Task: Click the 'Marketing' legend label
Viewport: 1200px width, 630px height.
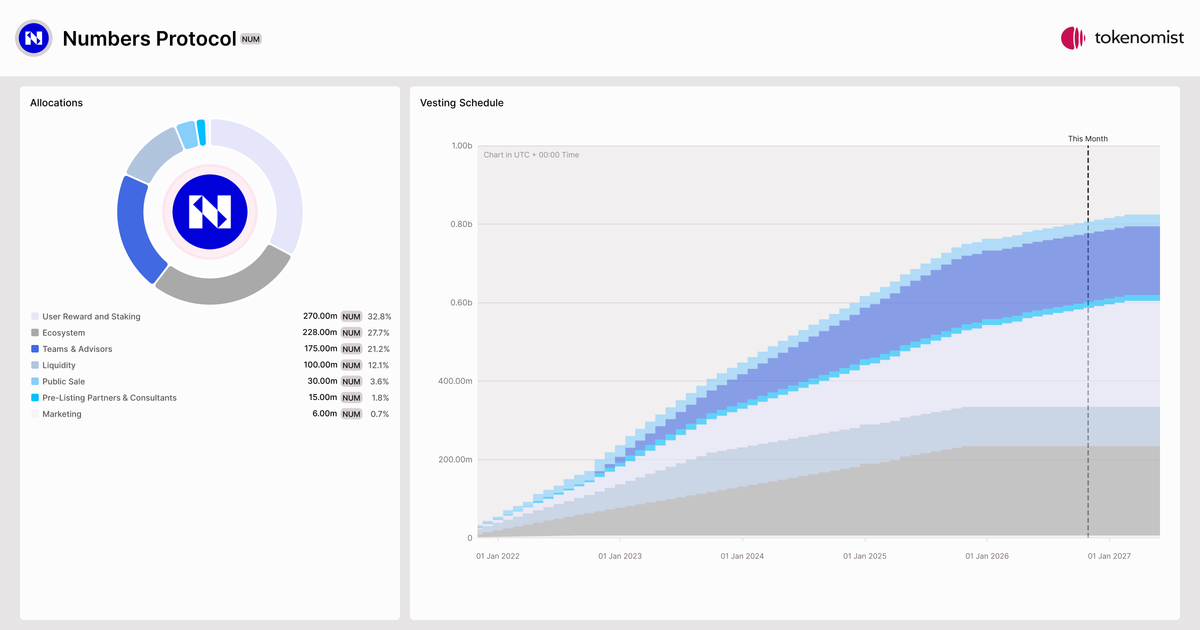Action: pyautogui.click(x=62, y=414)
